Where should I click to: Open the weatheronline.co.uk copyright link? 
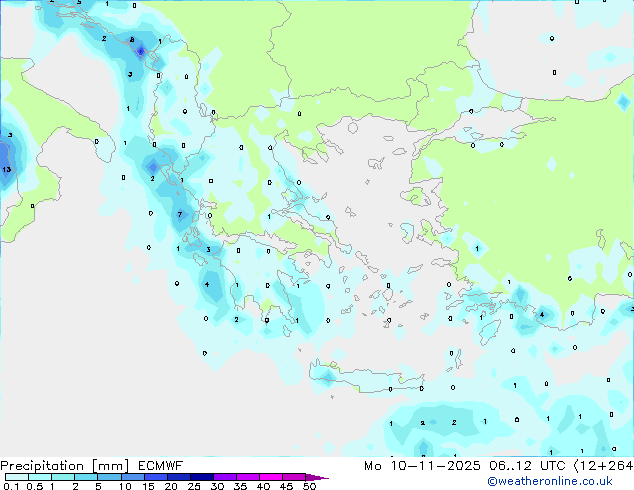click(x=550, y=481)
